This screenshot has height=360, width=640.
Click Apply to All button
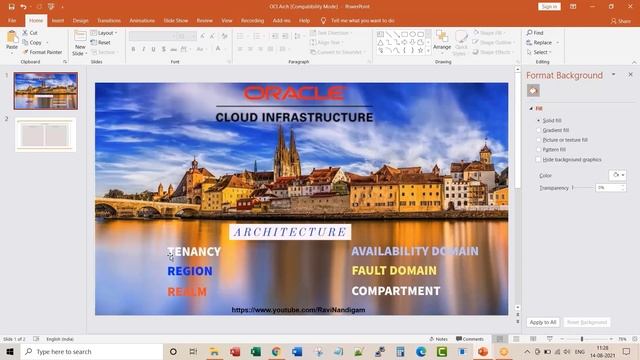coord(543,322)
